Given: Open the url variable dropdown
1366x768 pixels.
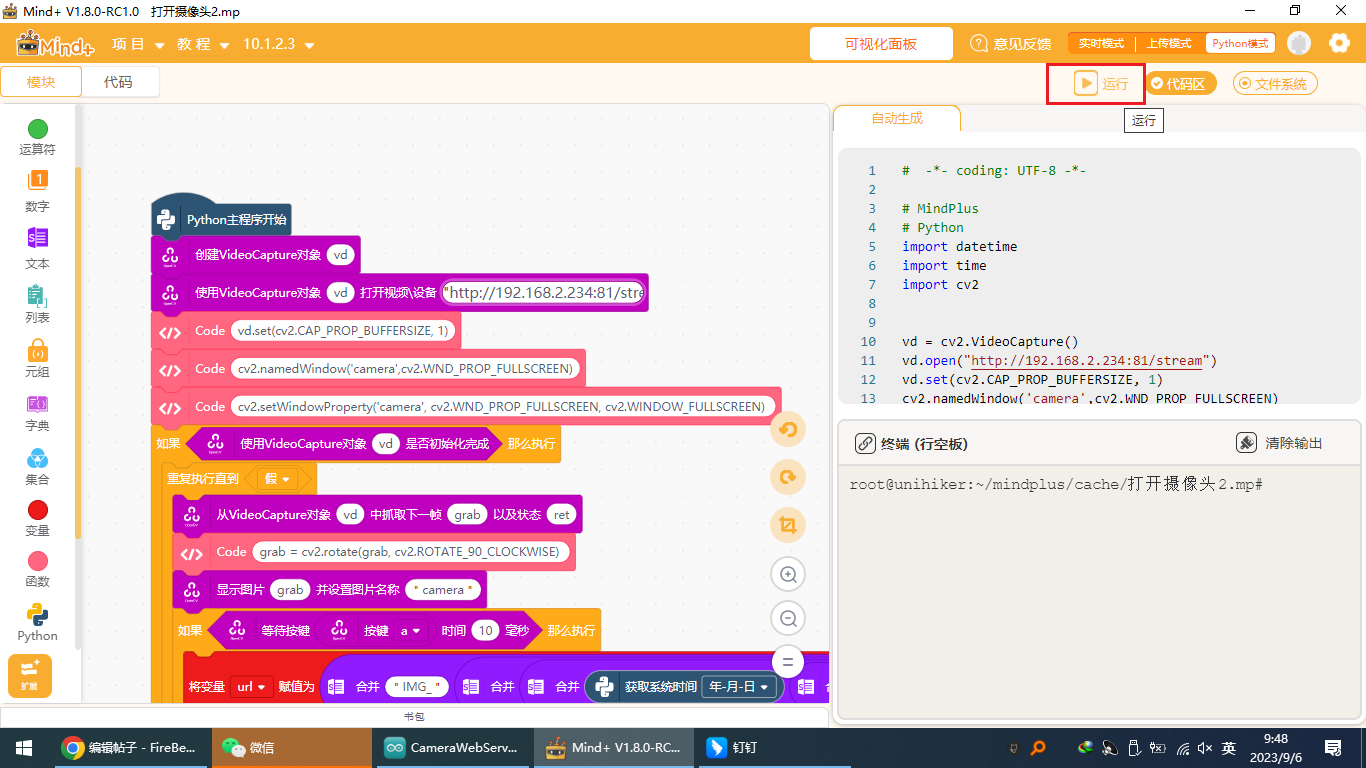Looking at the screenshot, I should pyautogui.click(x=251, y=687).
